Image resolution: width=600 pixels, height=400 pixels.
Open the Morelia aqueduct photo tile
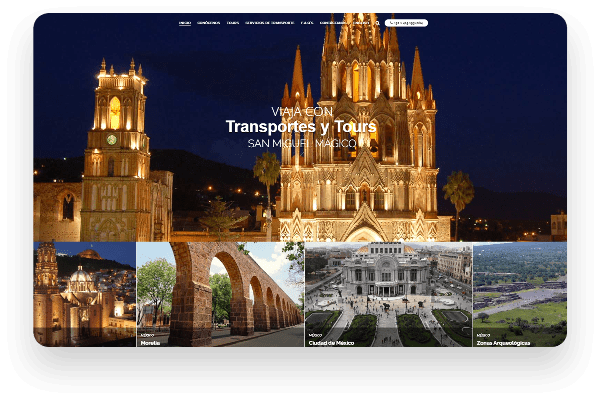pos(220,290)
